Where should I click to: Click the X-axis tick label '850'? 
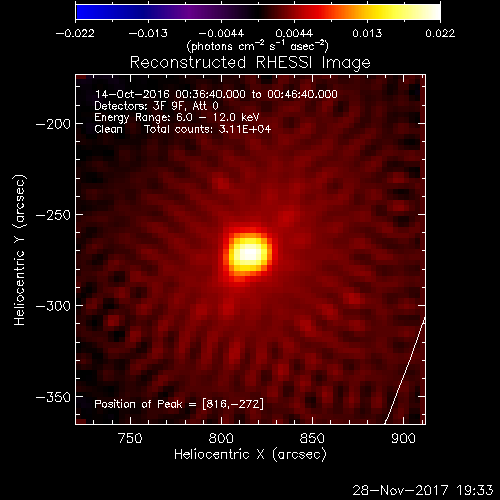(312, 438)
